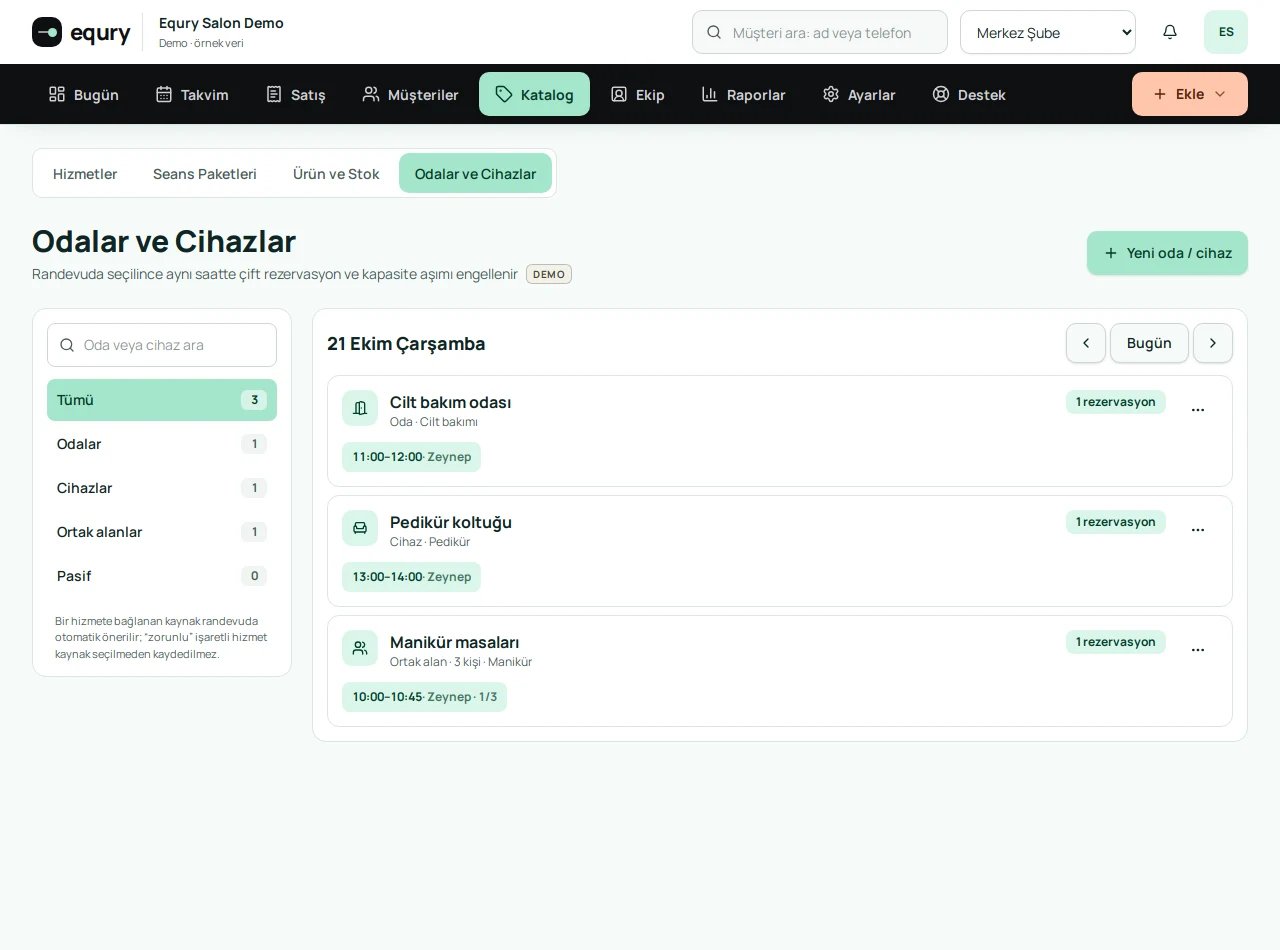Screen dimensions: 1280x950
Task: Open the Merkez Şube branch dropdown
Action: coord(1048,32)
